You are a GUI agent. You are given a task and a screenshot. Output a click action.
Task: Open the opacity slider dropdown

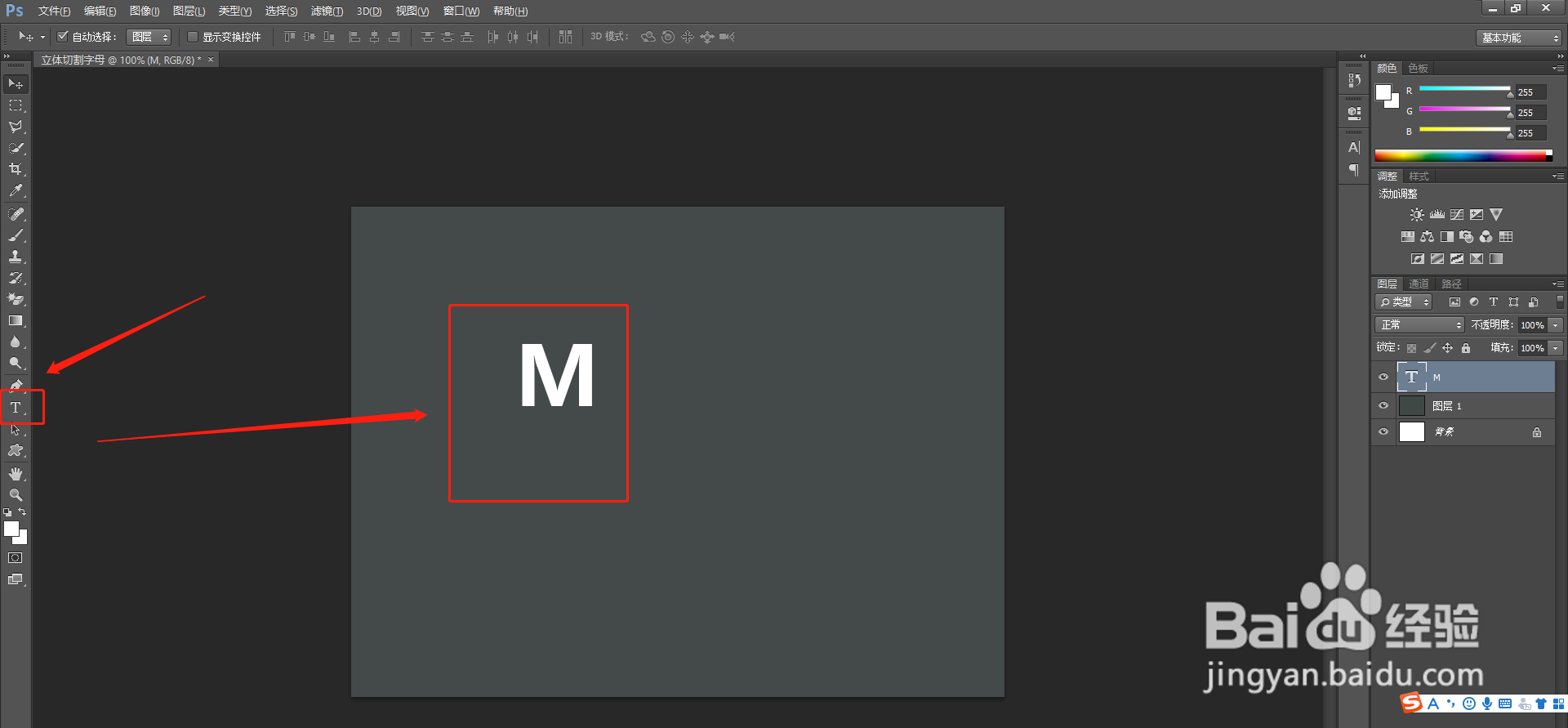(1556, 325)
